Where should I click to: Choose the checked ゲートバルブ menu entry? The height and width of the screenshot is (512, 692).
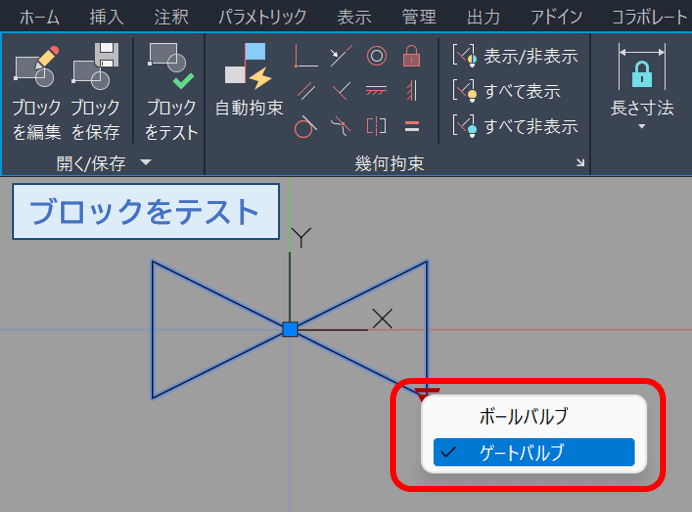[534, 452]
